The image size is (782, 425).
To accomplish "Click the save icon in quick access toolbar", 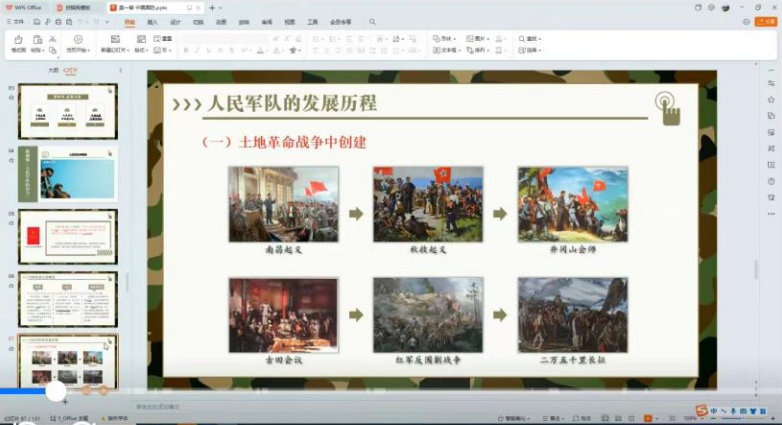I will [x=37, y=22].
